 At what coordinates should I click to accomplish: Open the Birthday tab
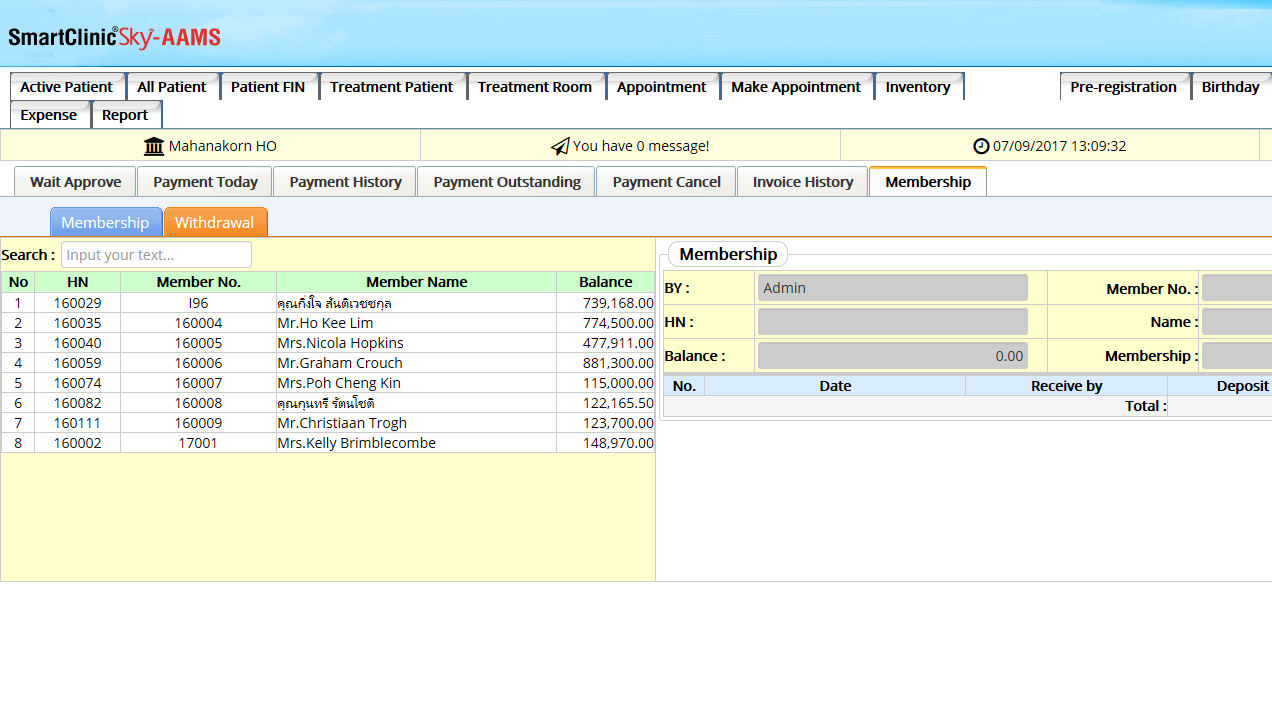(x=1230, y=87)
